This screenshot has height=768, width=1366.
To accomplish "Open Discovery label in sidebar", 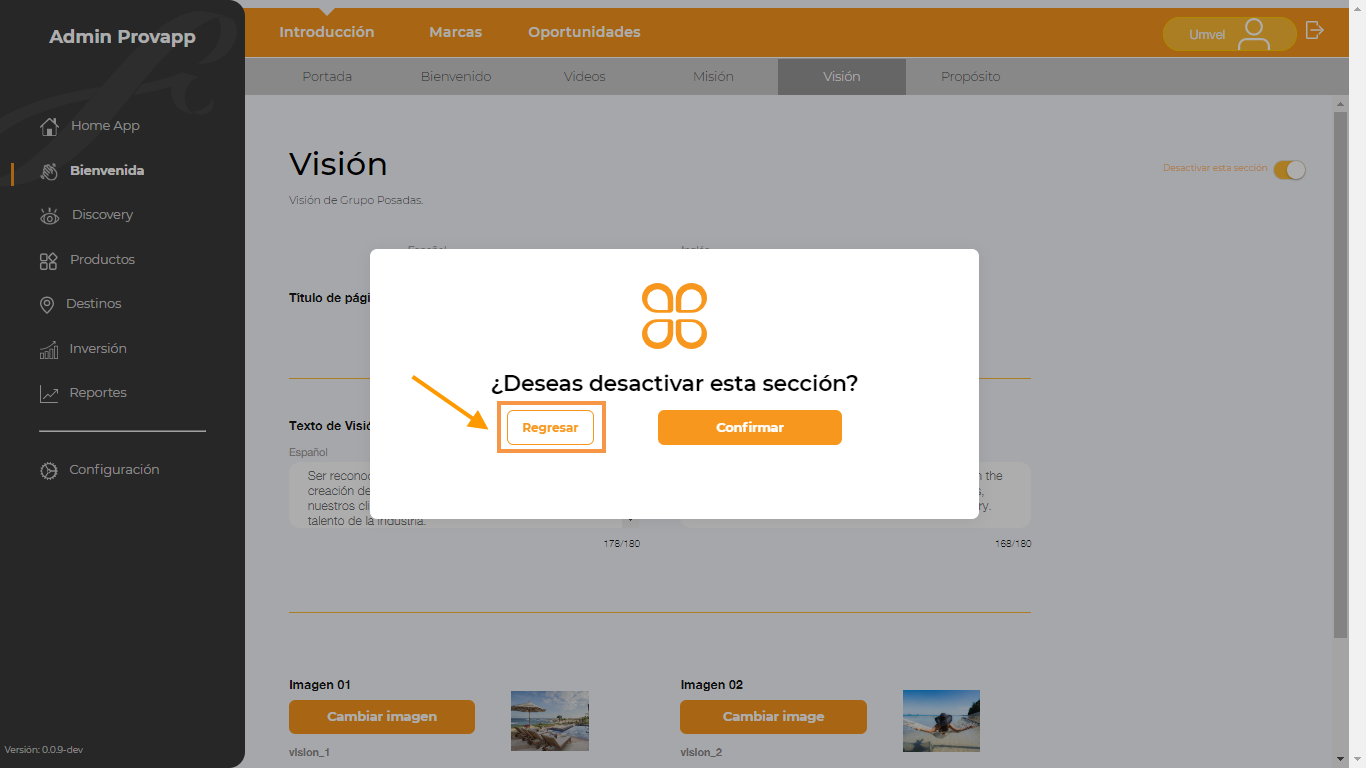I will pyautogui.click(x=102, y=215).
